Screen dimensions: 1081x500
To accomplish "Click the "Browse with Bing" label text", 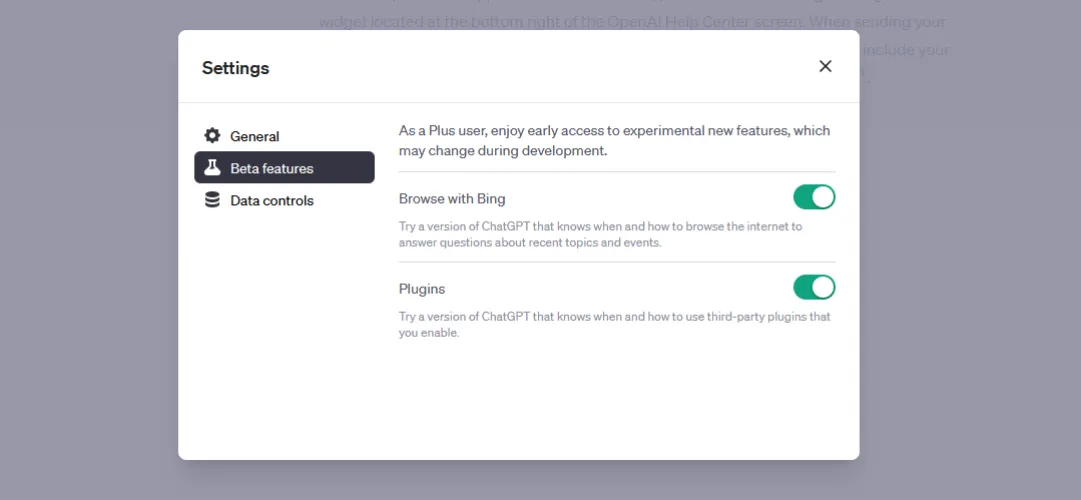I will point(452,198).
